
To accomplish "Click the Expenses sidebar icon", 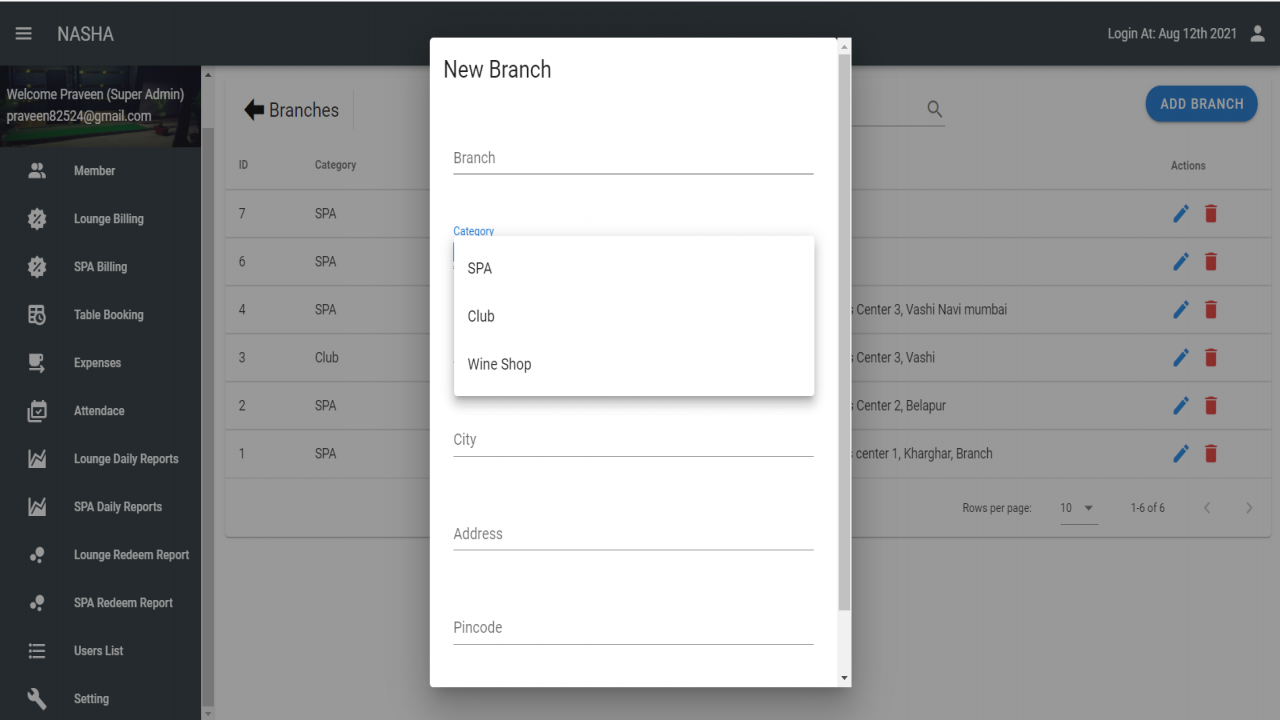I will click(x=37, y=363).
